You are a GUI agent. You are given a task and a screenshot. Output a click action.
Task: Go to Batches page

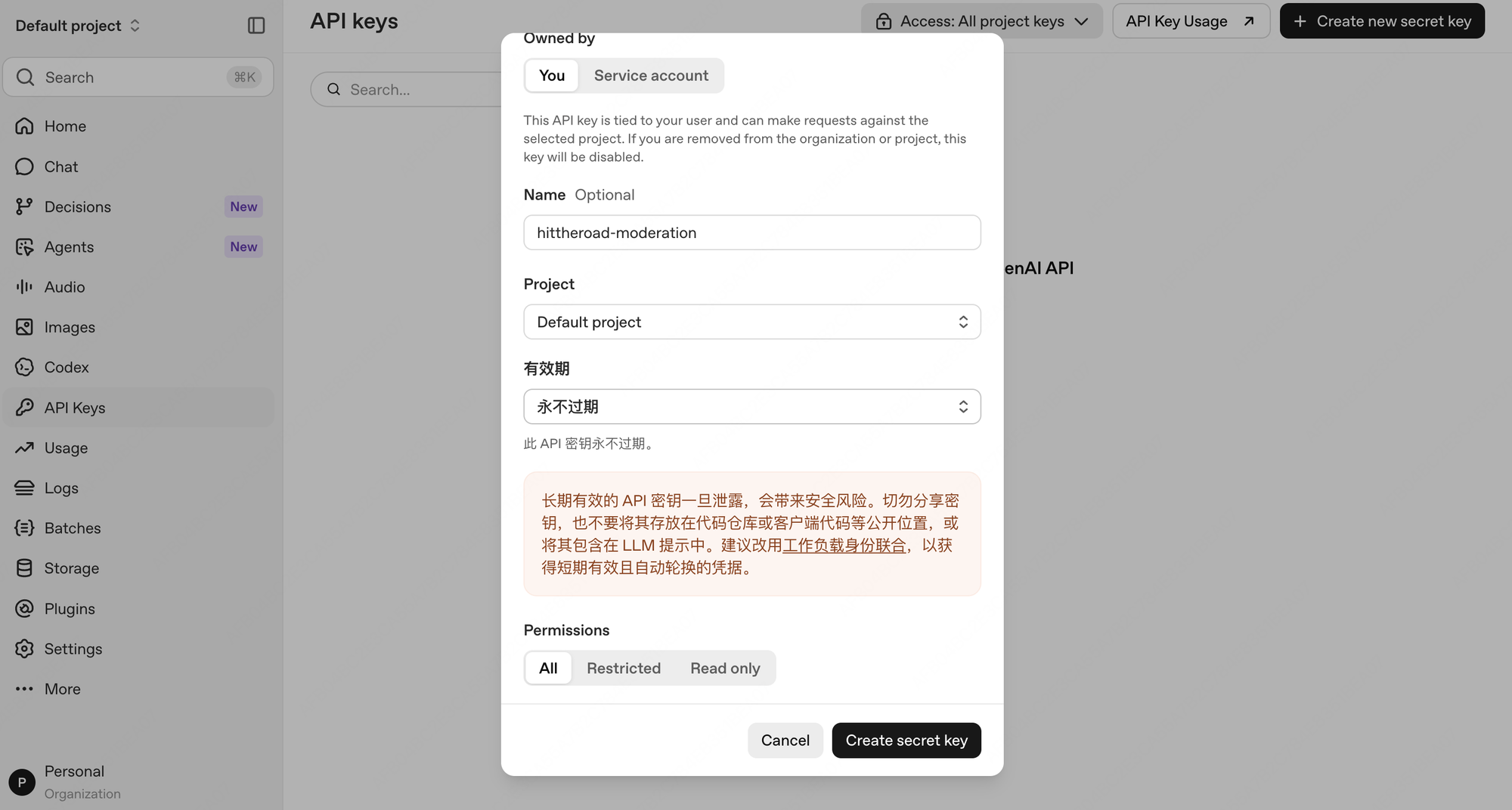tap(138, 528)
